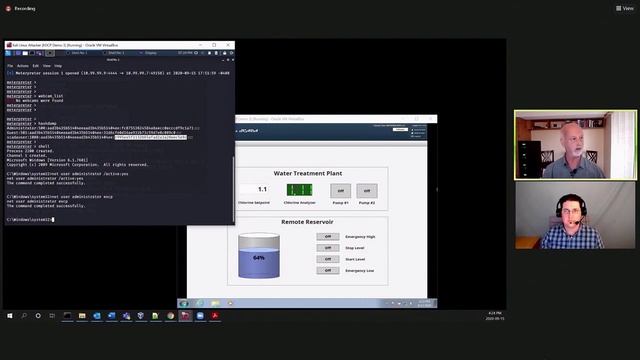
Task: Open the Zoom taskbar icon
Action: tap(200, 316)
